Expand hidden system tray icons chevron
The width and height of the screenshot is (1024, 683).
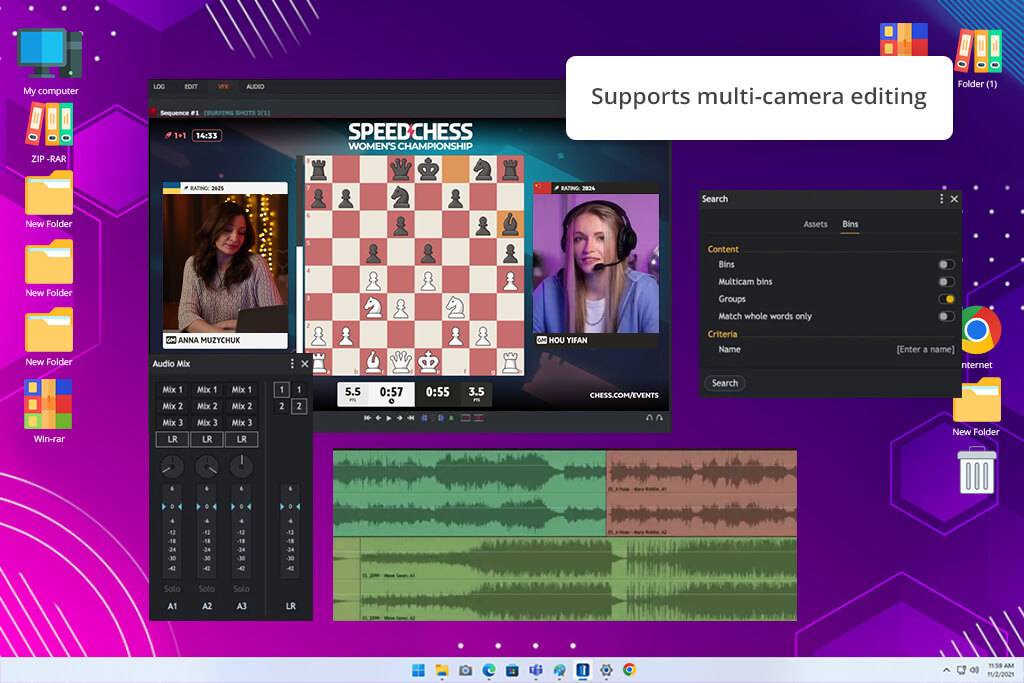point(946,670)
